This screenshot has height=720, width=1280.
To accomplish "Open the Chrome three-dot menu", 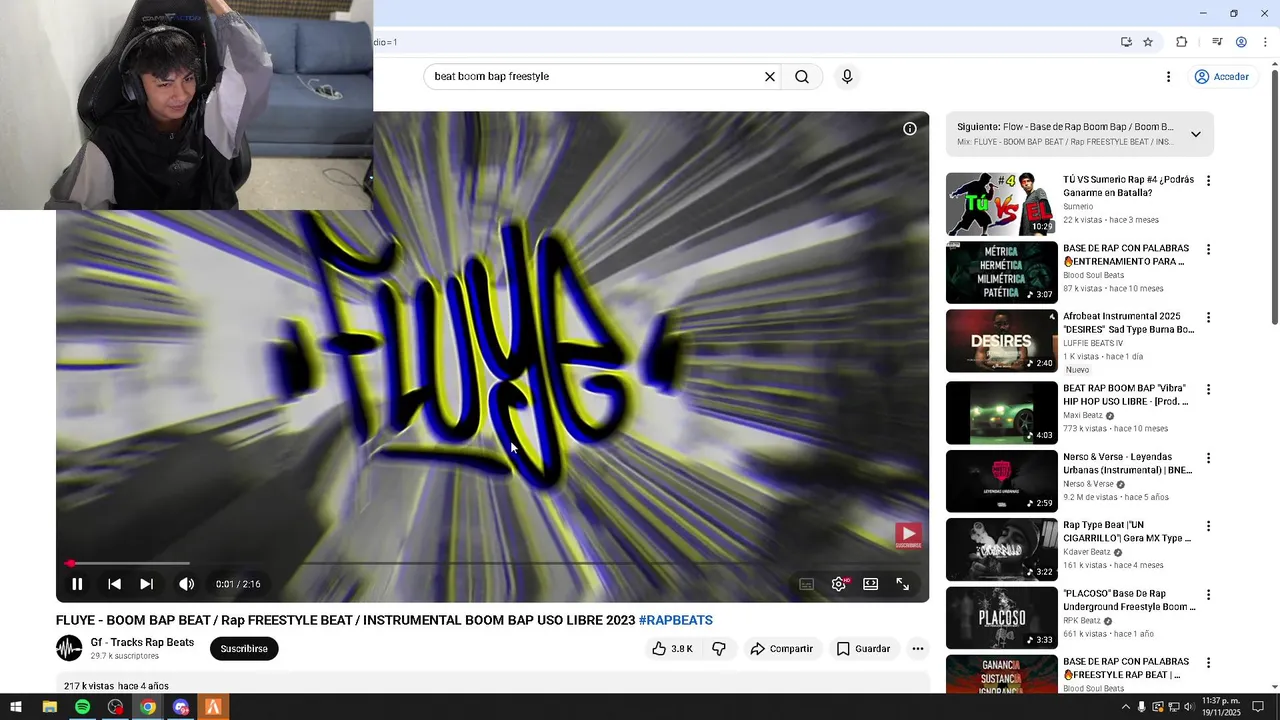I will (1265, 42).
